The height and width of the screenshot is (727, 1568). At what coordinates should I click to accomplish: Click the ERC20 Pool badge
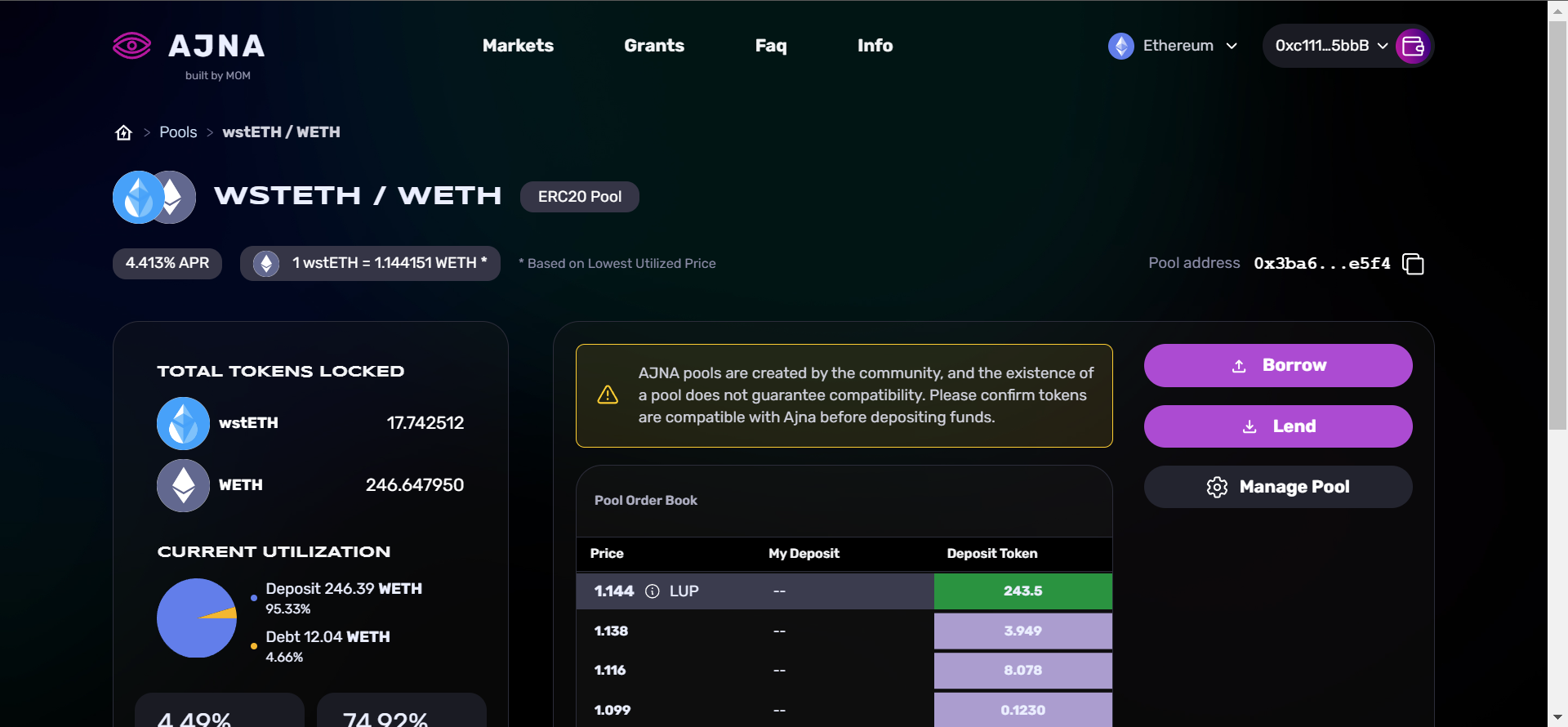tap(580, 197)
